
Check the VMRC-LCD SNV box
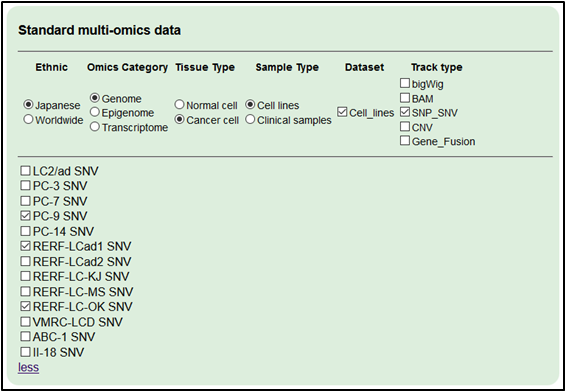[x=25, y=321]
